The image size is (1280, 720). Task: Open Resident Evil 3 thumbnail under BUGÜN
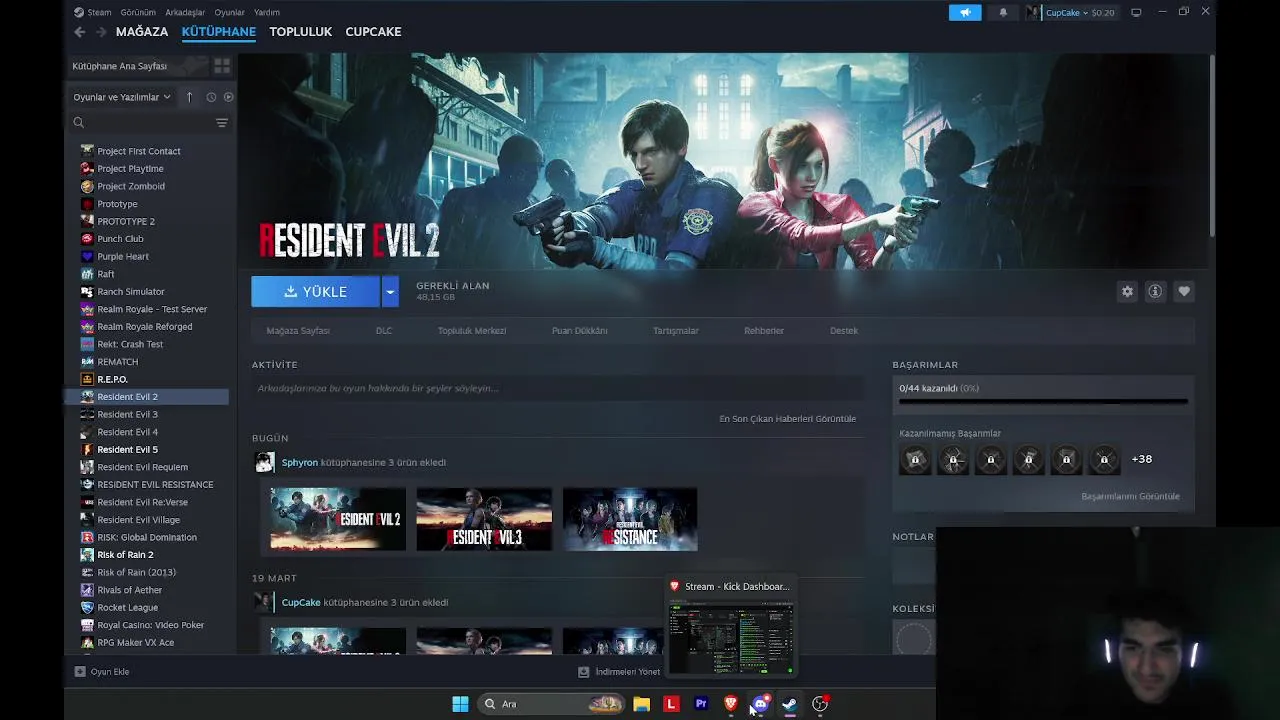point(484,519)
